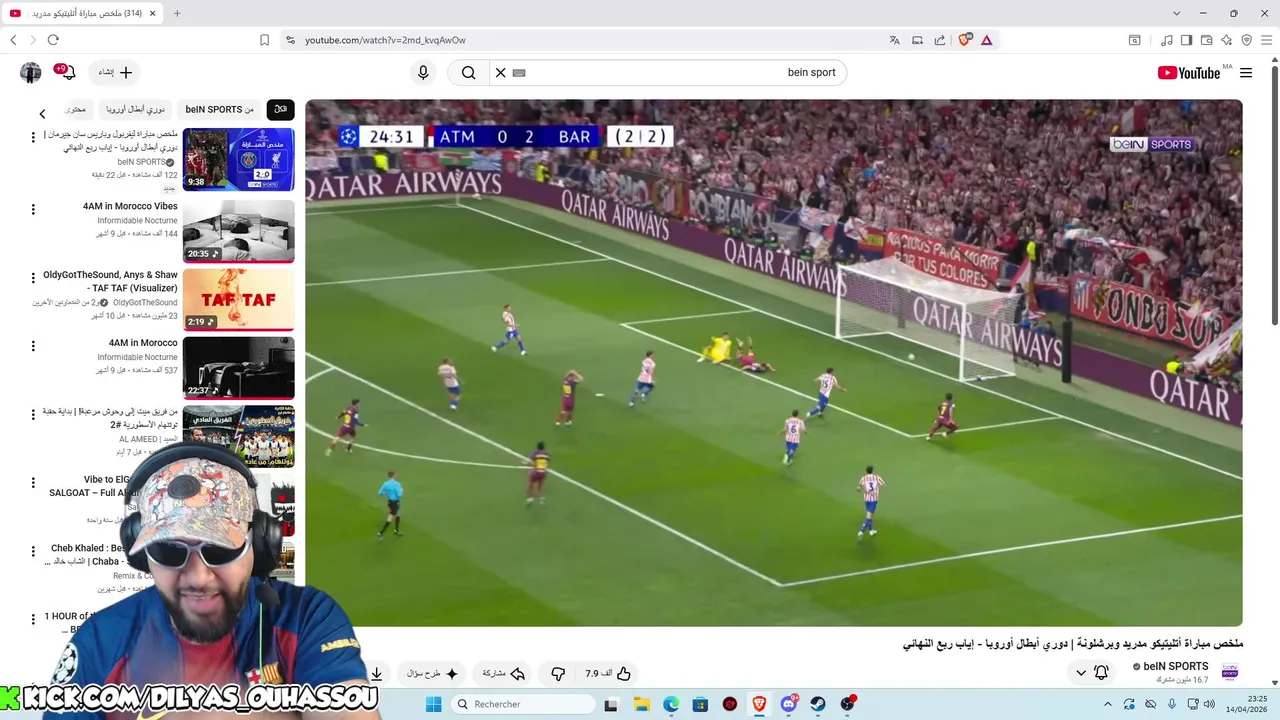Open options menu for '4AM in Morocco'

point(33,346)
